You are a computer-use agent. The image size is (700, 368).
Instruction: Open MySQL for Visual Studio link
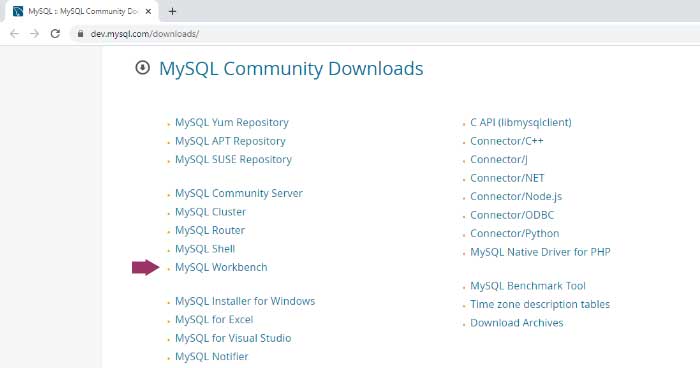pos(233,338)
